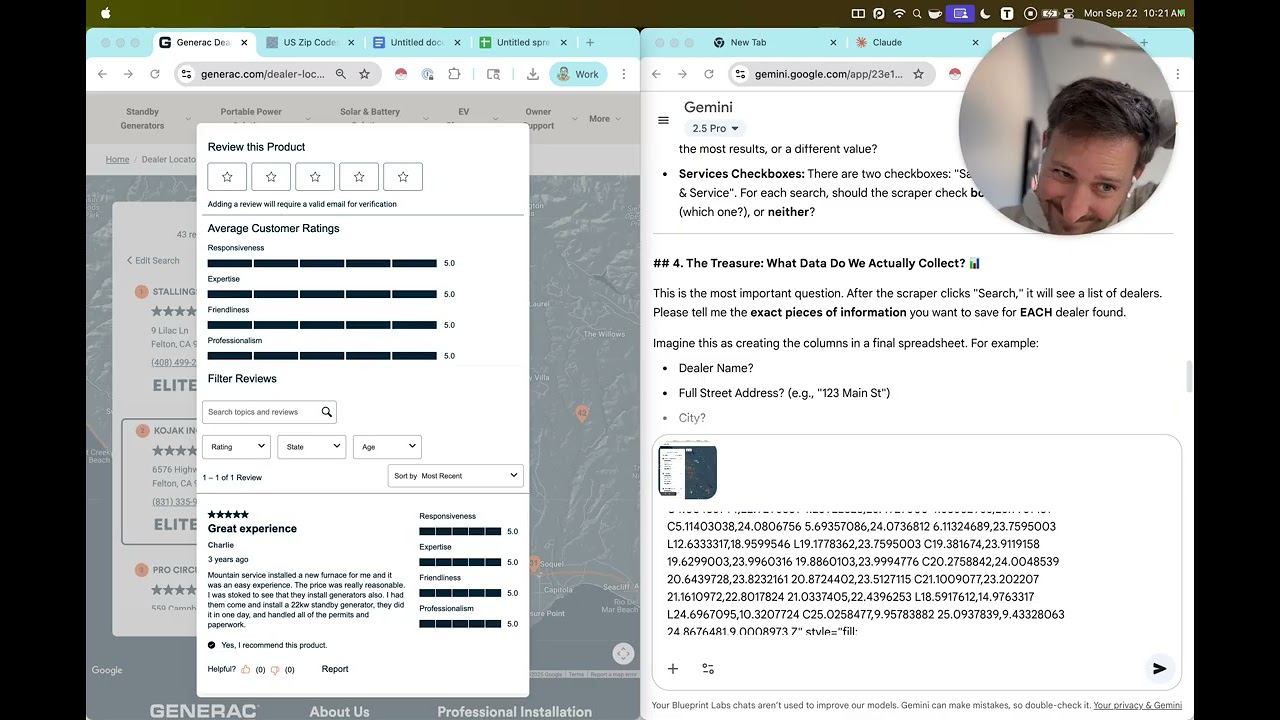
Task: Click the Average Customer Ratings heading
Action: (273, 228)
